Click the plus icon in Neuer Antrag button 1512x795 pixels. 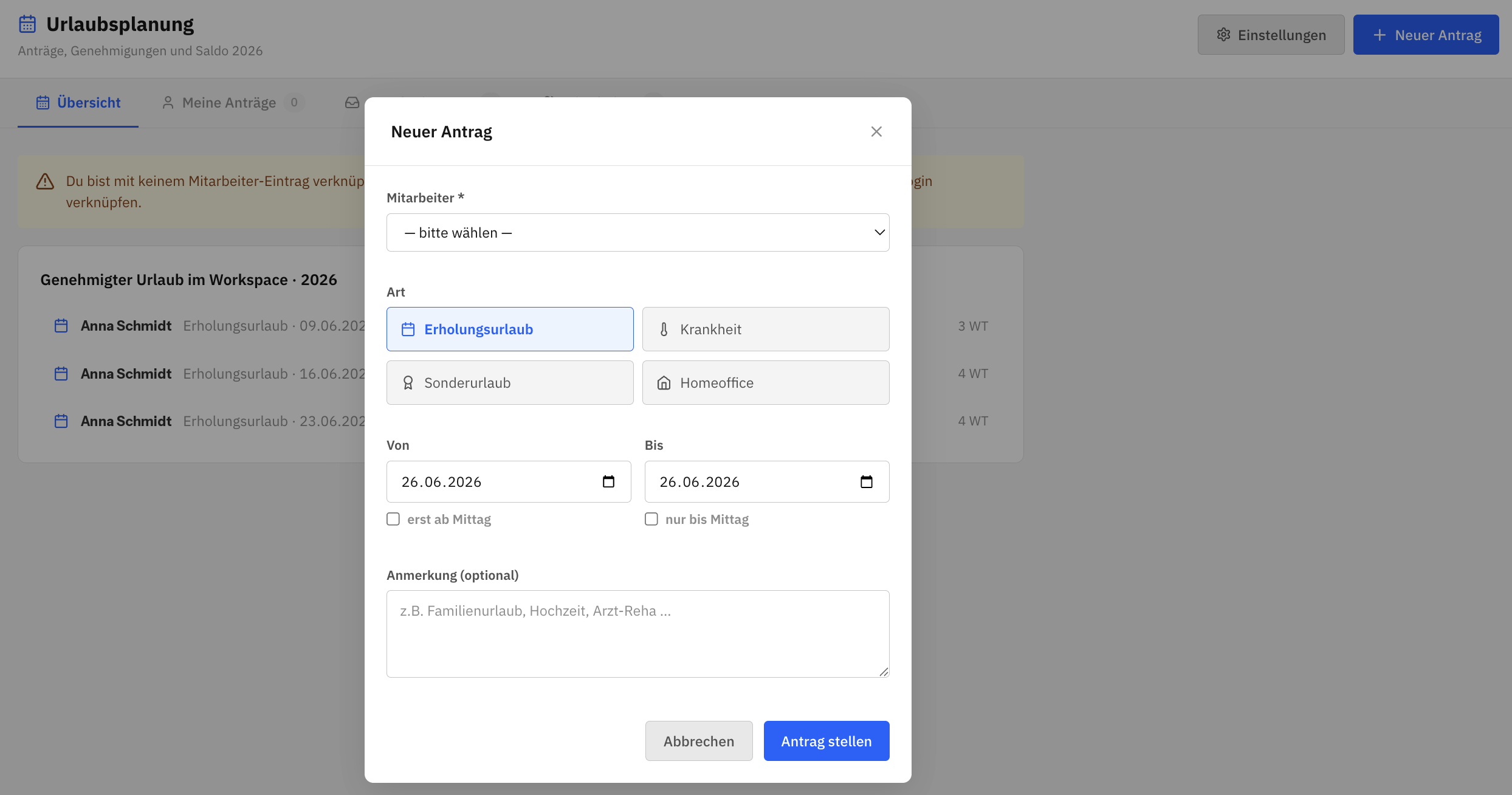(1380, 35)
